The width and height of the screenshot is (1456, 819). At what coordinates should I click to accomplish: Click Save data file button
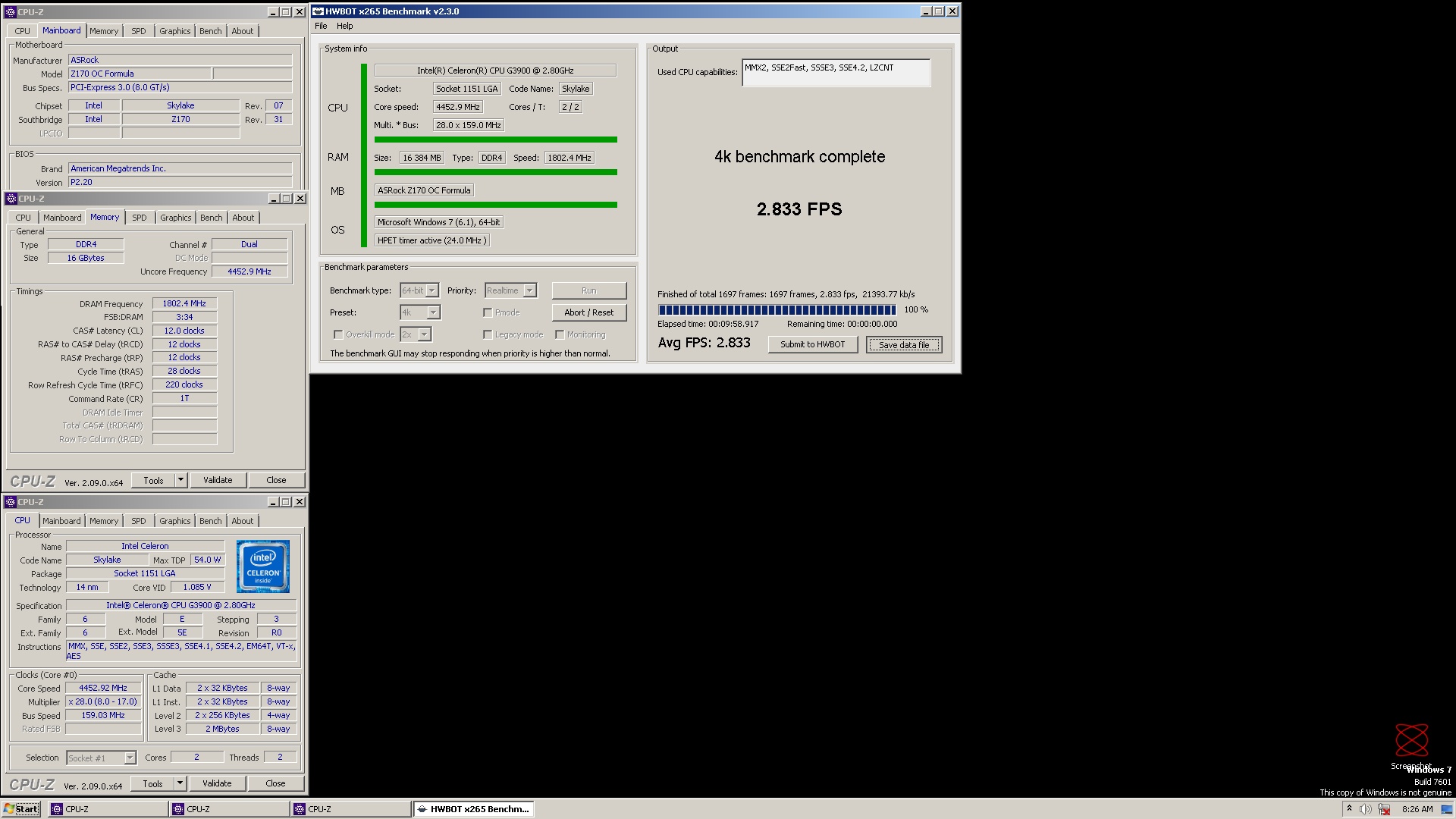tap(904, 344)
